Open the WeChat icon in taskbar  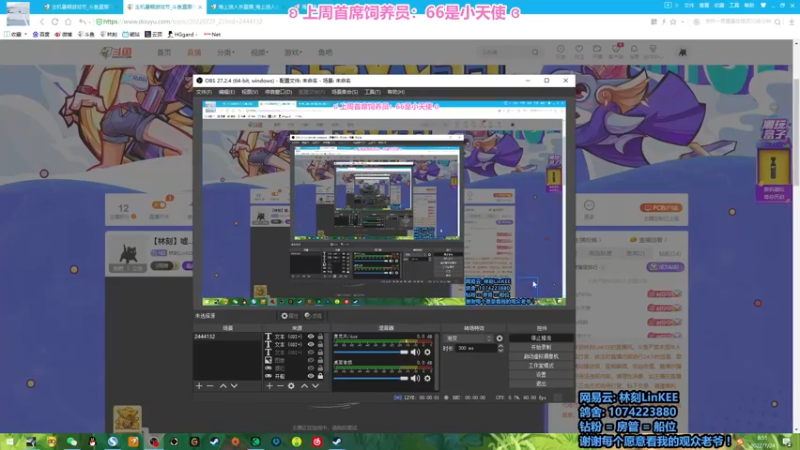72,442
